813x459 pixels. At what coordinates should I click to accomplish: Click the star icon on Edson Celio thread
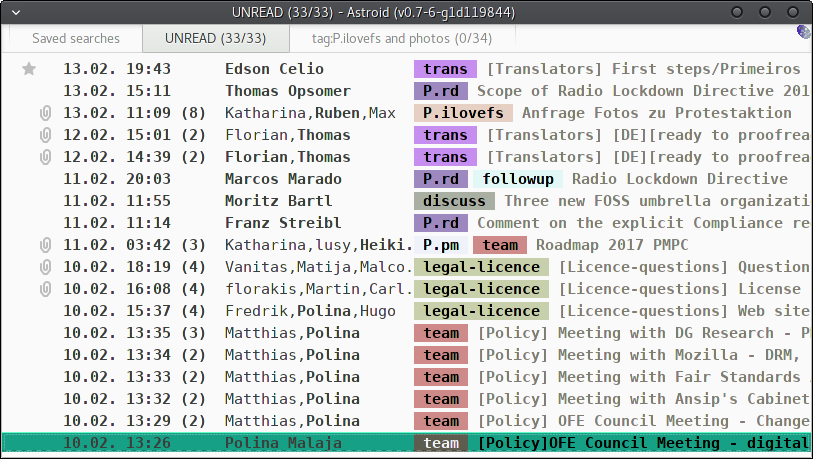(29, 69)
